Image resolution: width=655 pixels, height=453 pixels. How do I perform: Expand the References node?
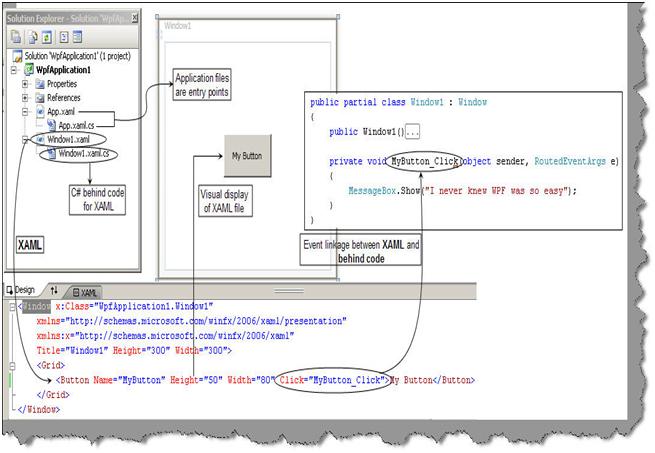tap(25, 98)
